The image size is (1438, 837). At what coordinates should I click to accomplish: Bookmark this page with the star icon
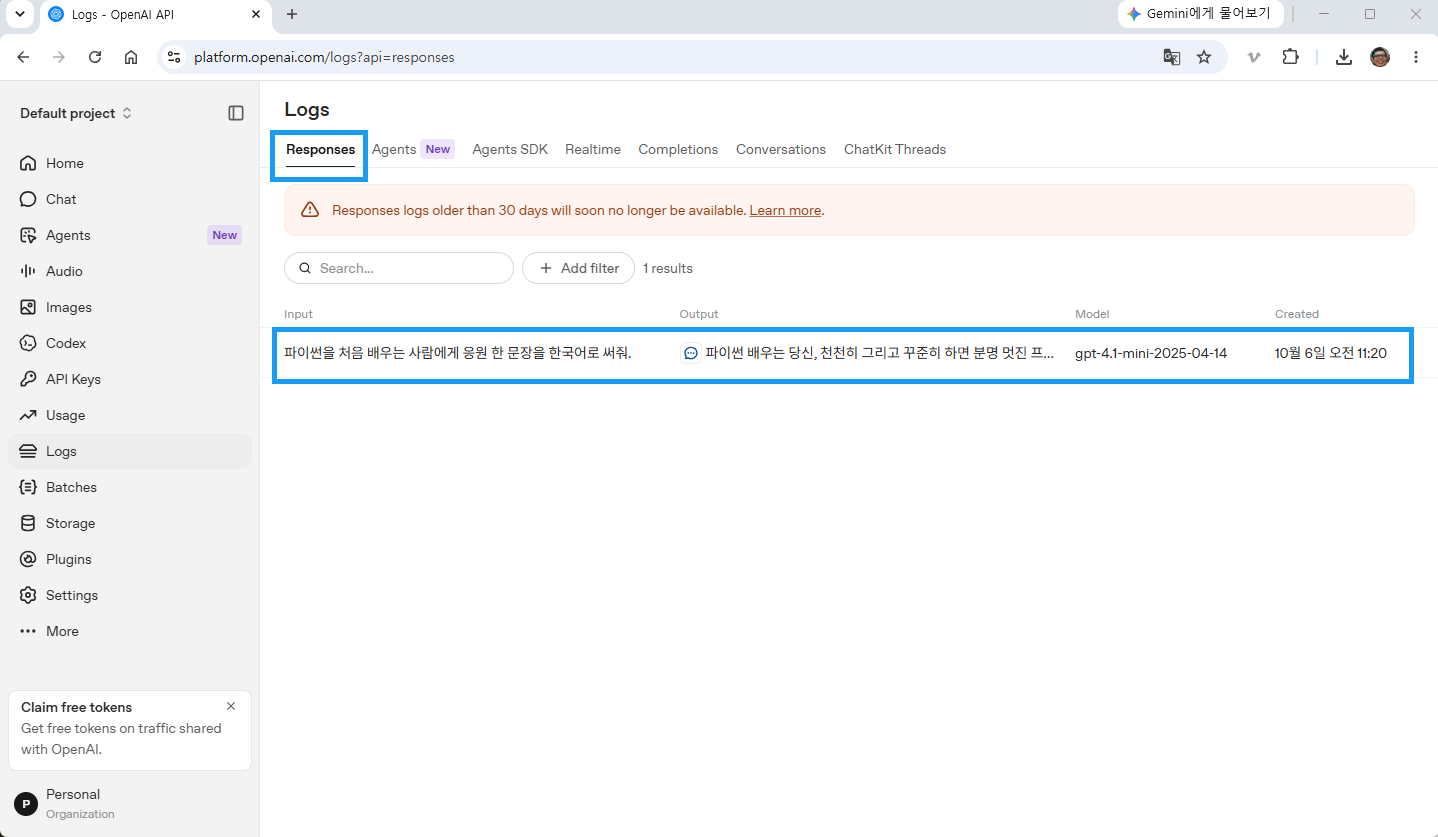1204,57
